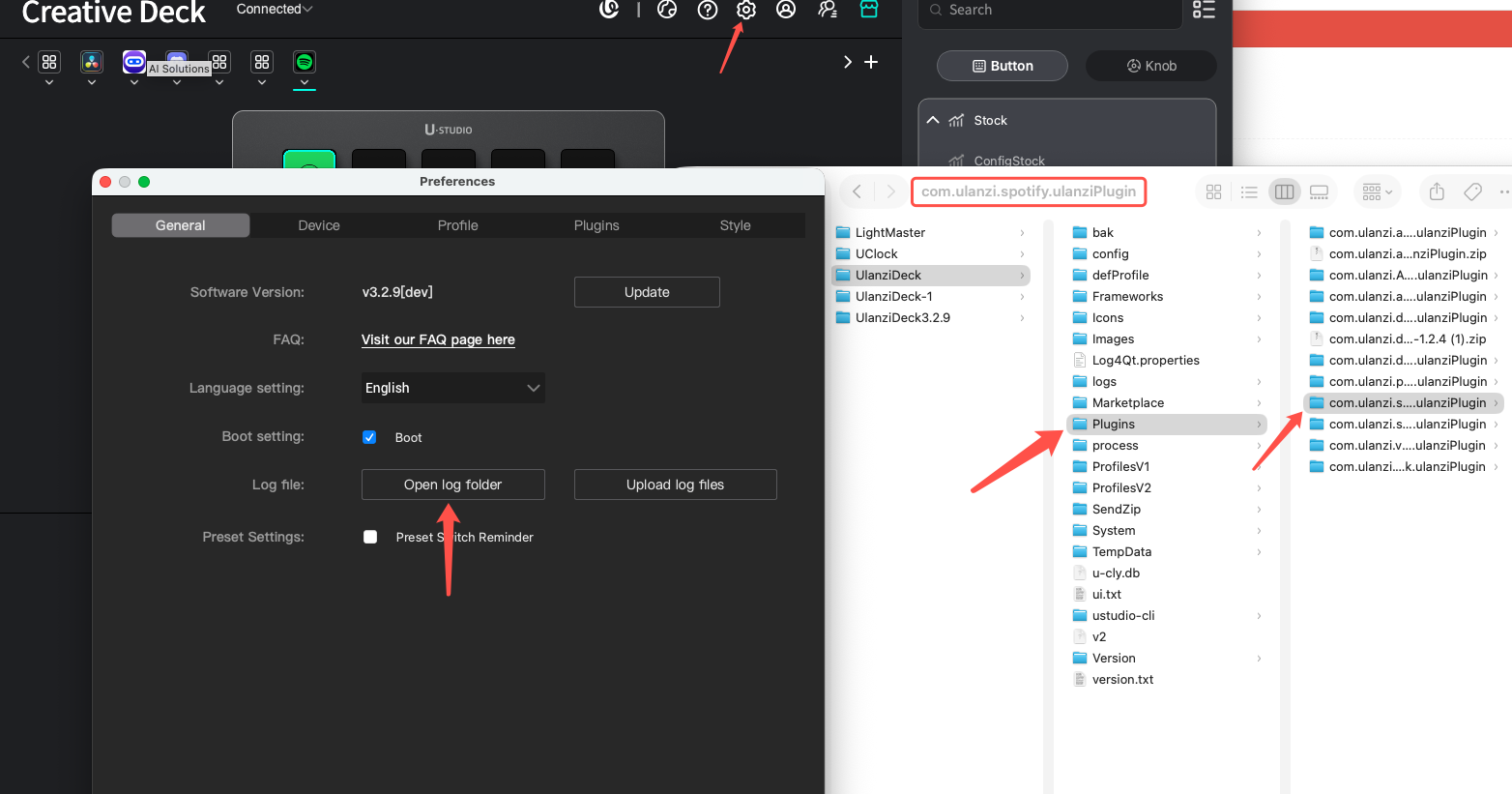1512x794 pixels.
Task: Enable the Preset Switch Reminder checkbox
Action: tap(370, 537)
